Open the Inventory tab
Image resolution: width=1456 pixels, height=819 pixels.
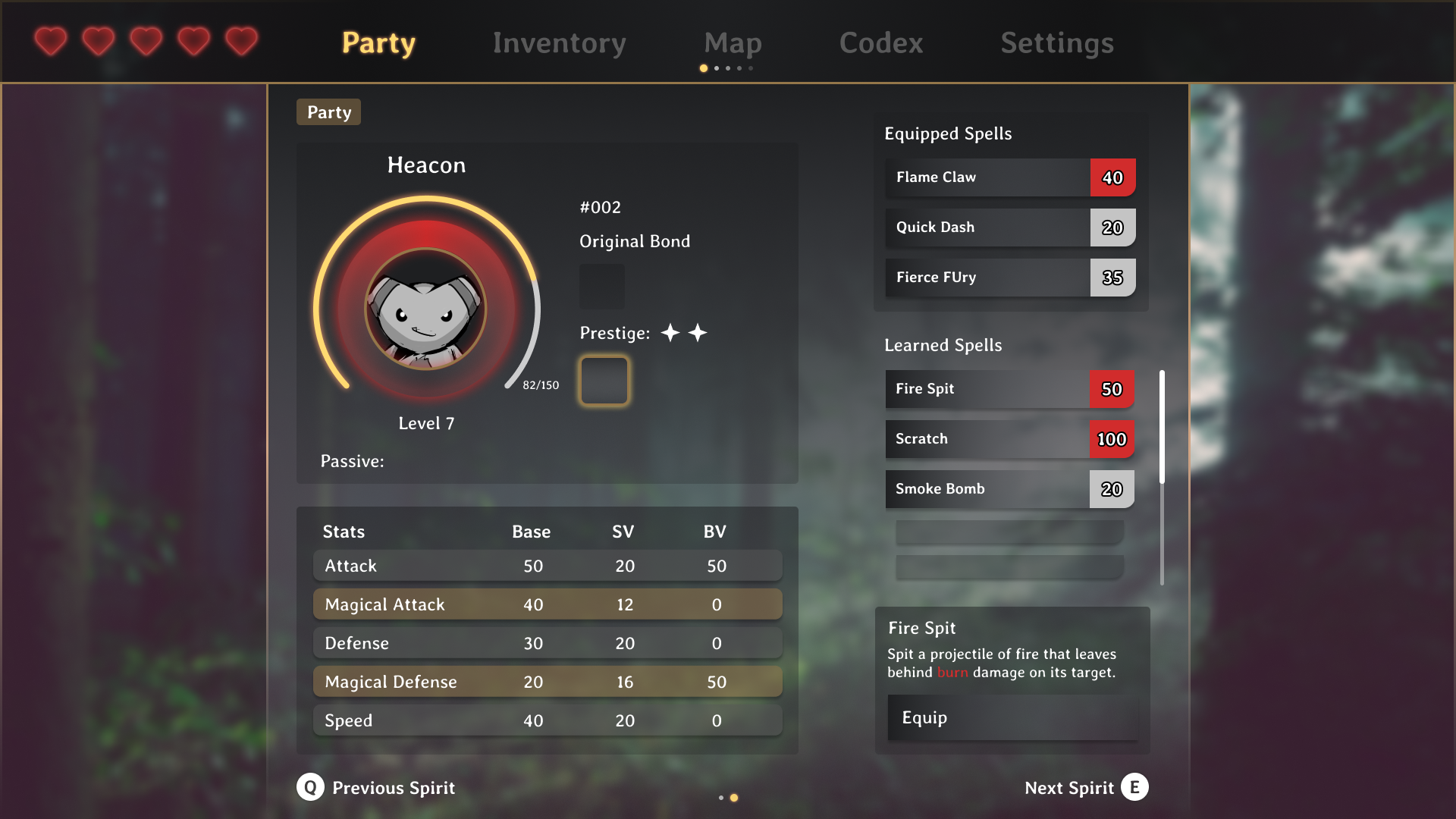click(559, 43)
